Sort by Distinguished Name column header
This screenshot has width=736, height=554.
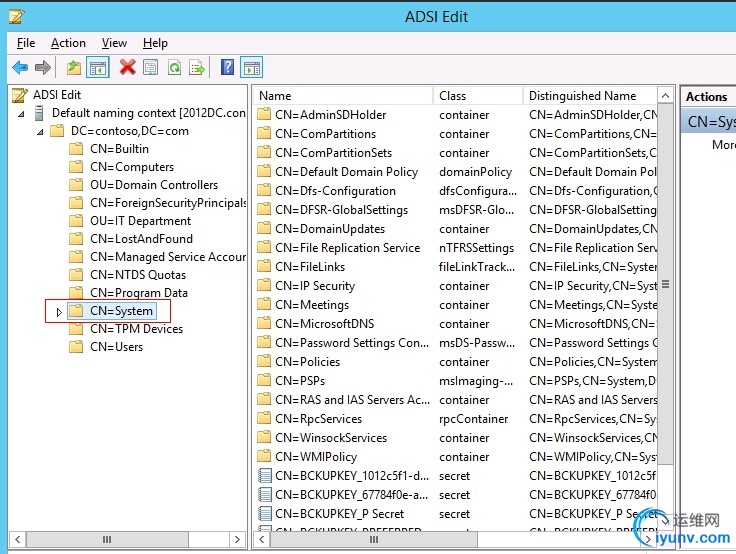pyautogui.click(x=590, y=96)
